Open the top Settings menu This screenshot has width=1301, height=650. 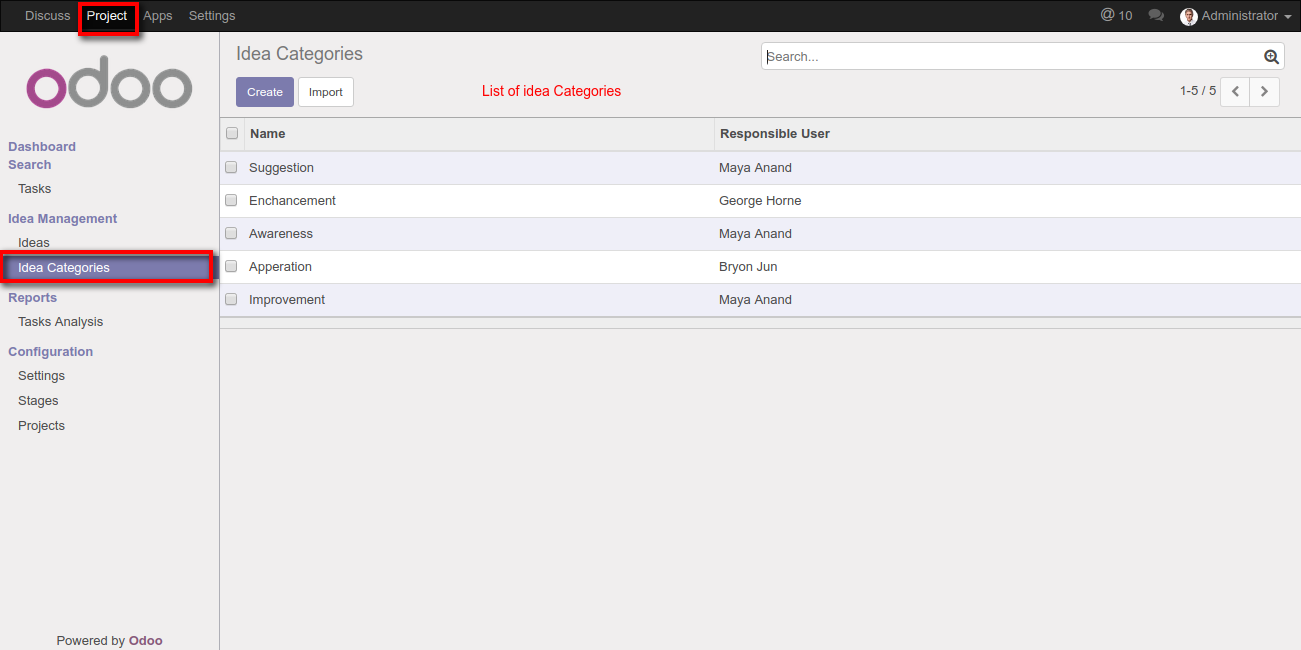tap(212, 16)
